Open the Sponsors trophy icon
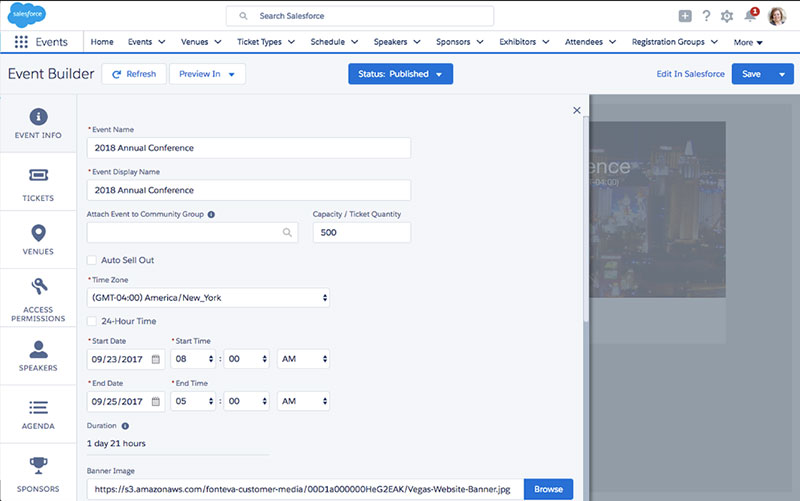This screenshot has width=800, height=501. [38, 465]
